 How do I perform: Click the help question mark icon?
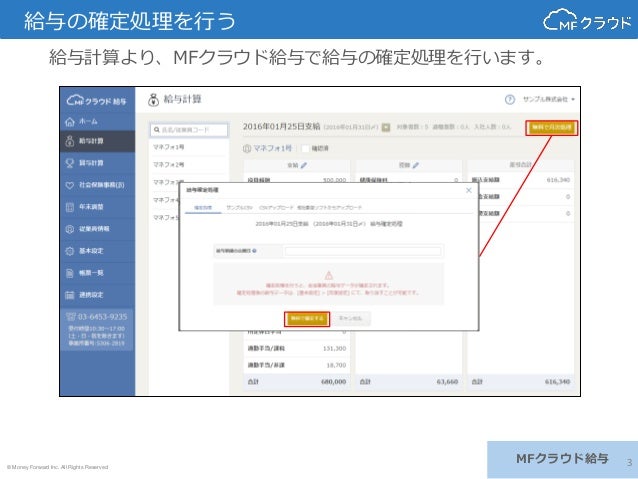coord(509,99)
